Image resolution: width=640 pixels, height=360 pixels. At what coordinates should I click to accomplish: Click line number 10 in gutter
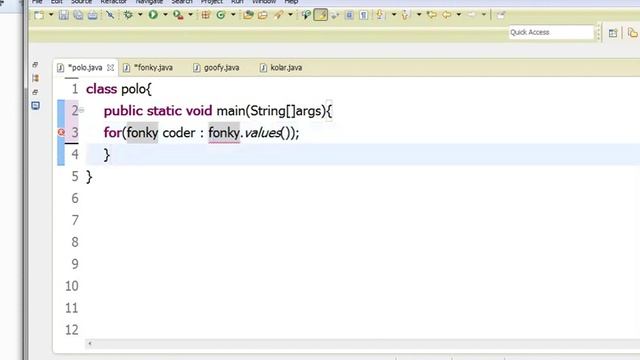[72, 286]
